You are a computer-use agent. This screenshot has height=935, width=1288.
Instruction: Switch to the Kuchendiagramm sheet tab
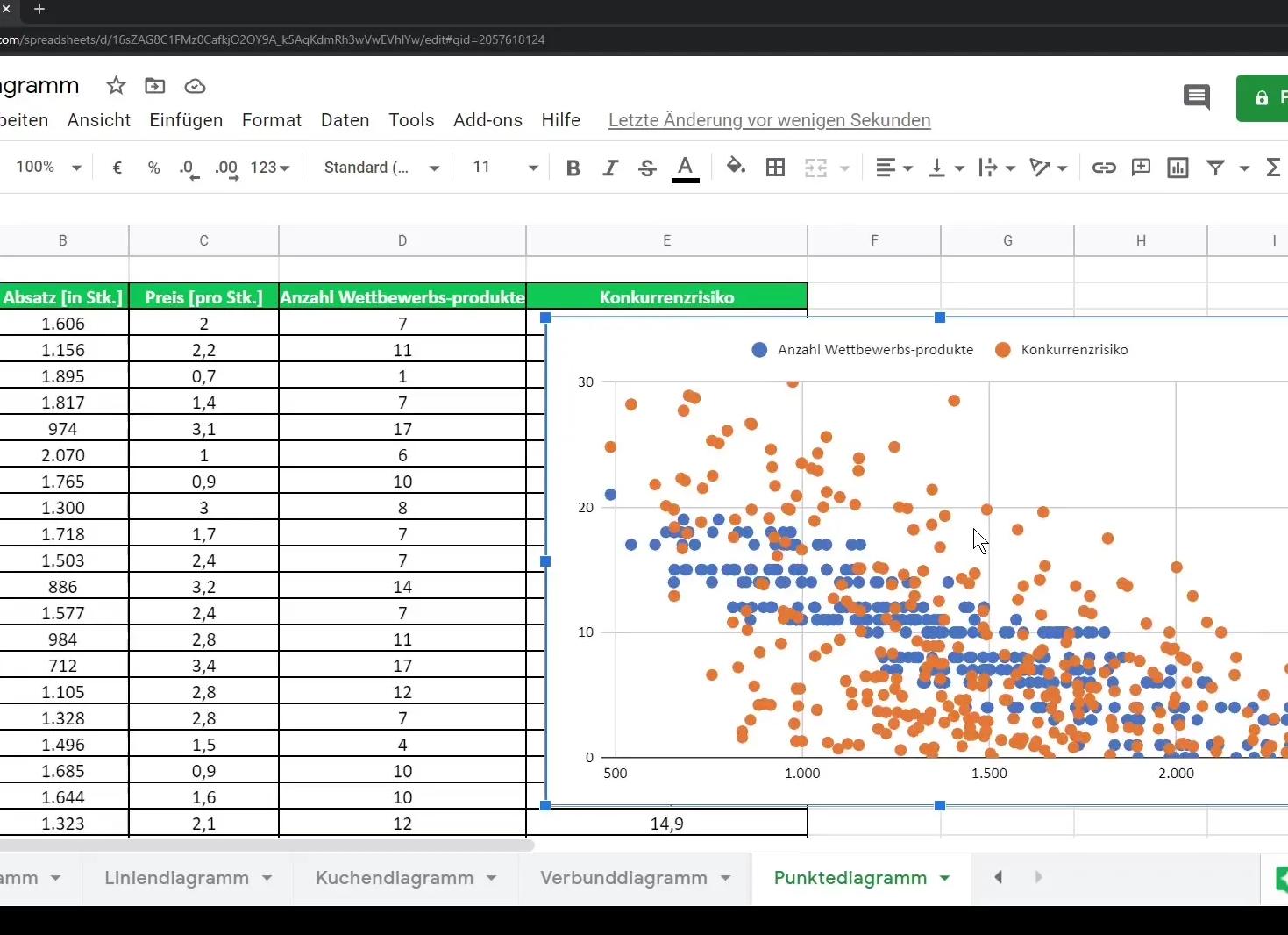pos(395,878)
